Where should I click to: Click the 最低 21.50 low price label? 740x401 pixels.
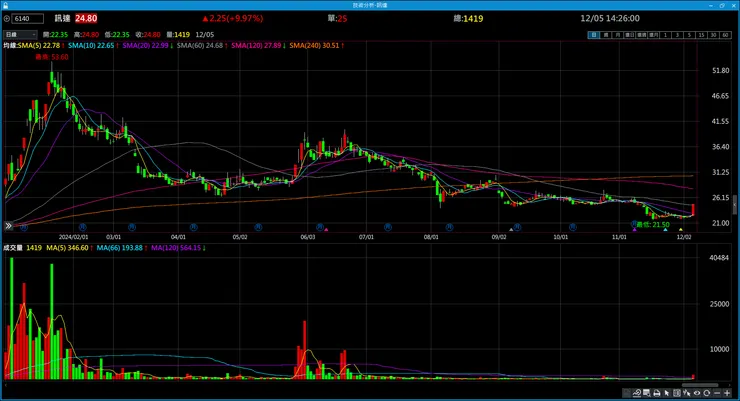653,225
